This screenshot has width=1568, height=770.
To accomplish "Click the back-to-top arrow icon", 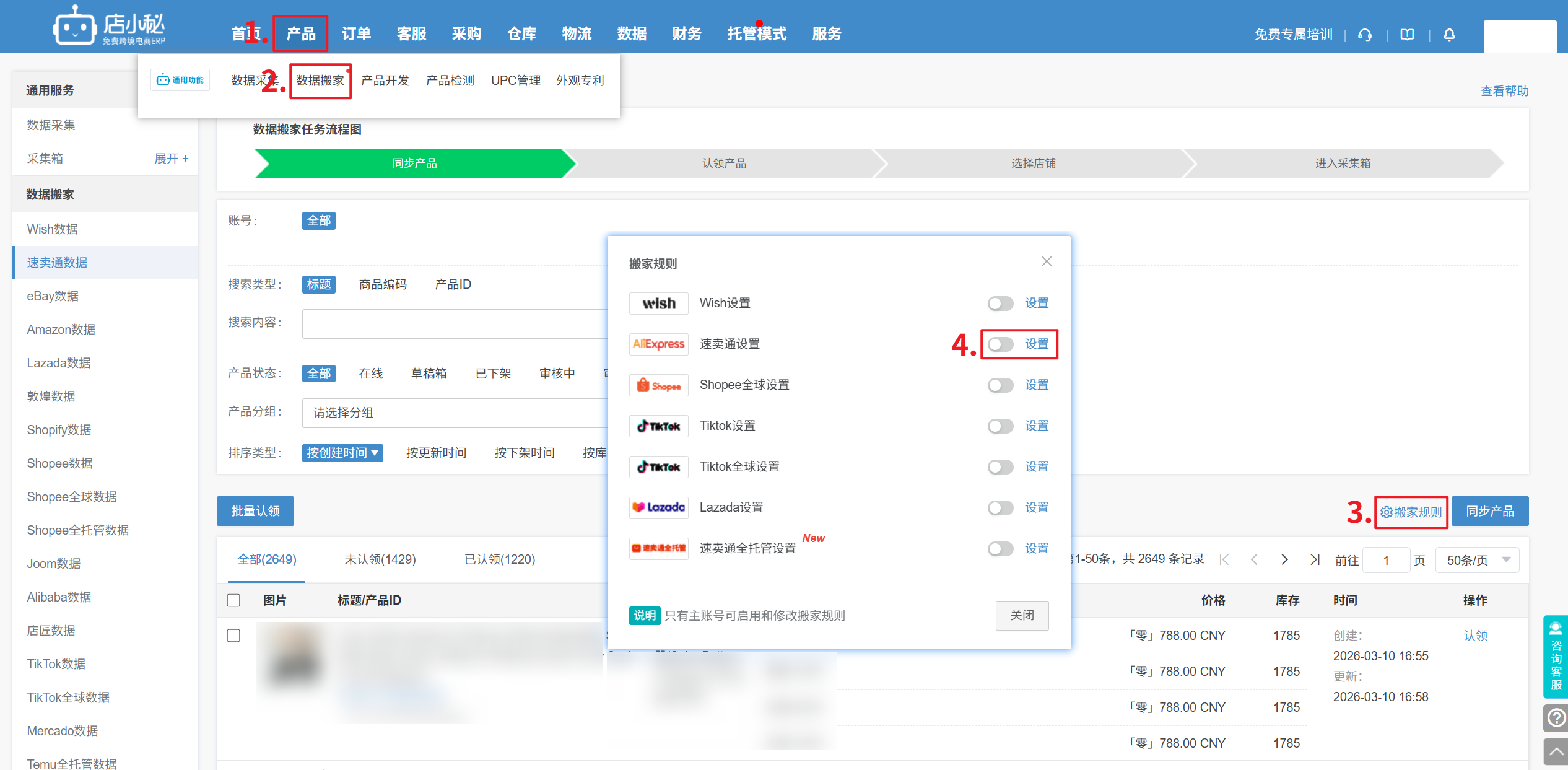I will pos(1556,752).
